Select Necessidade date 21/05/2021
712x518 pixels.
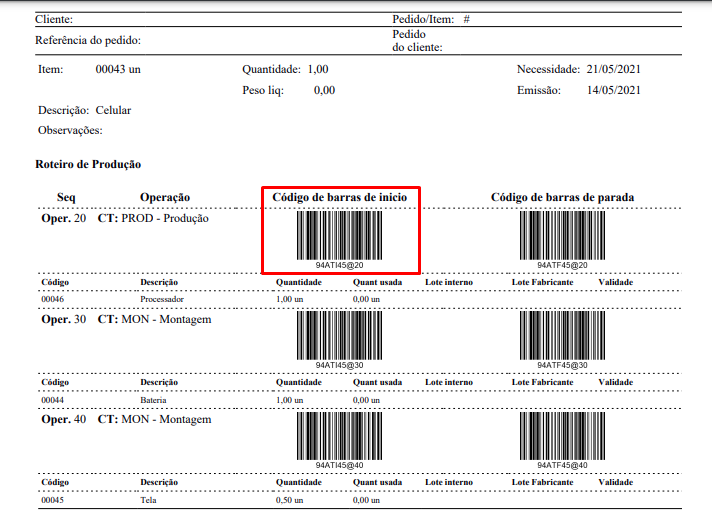click(613, 69)
